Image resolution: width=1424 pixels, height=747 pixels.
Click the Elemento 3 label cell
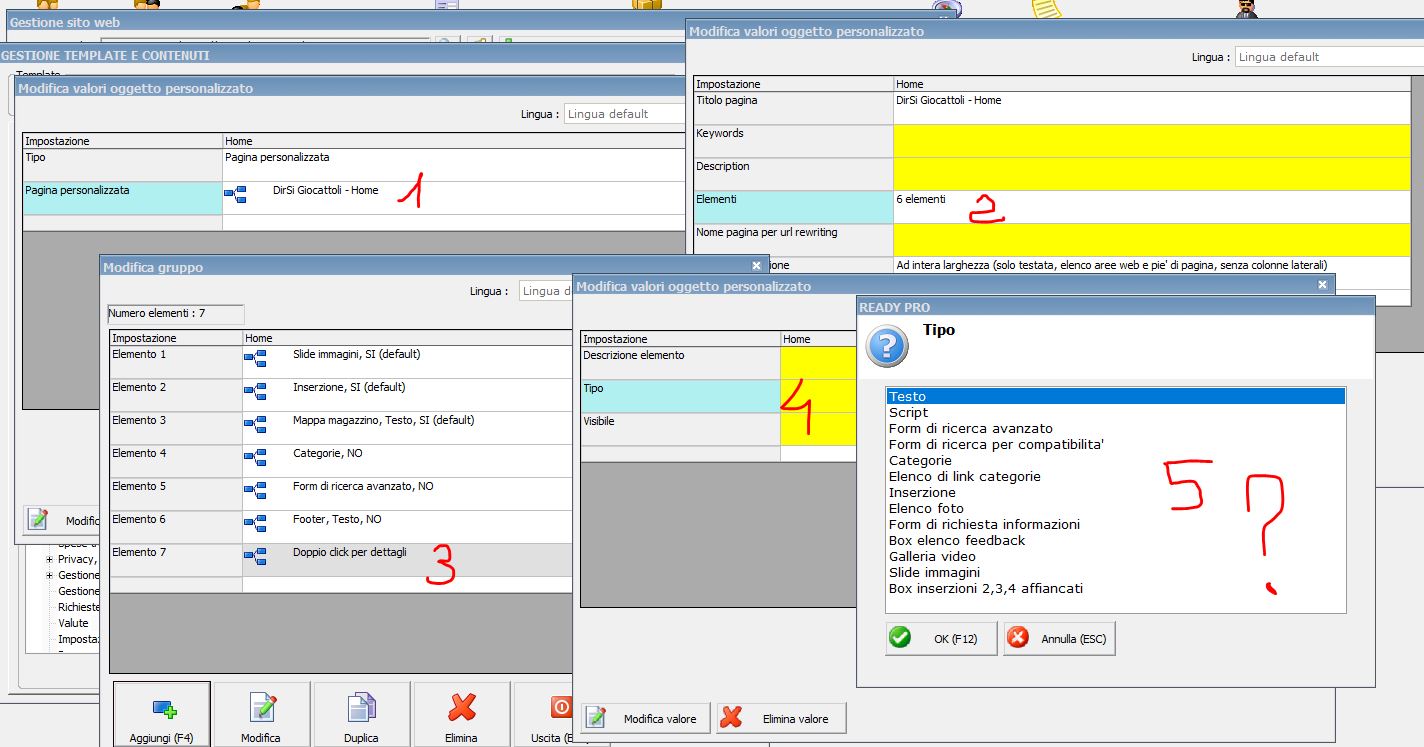click(176, 428)
